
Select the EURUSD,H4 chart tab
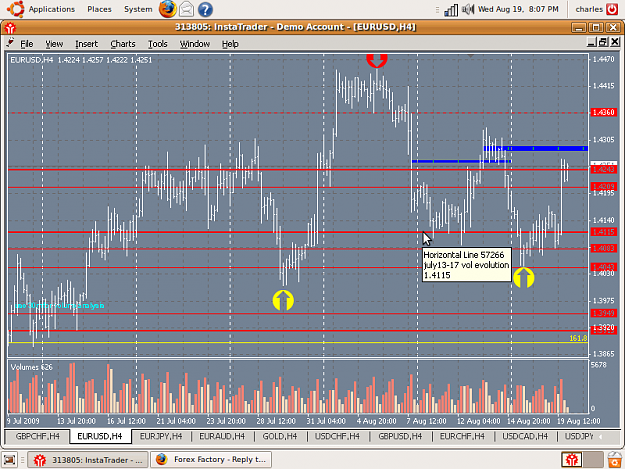pyautogui.click(x=100, y=436)
